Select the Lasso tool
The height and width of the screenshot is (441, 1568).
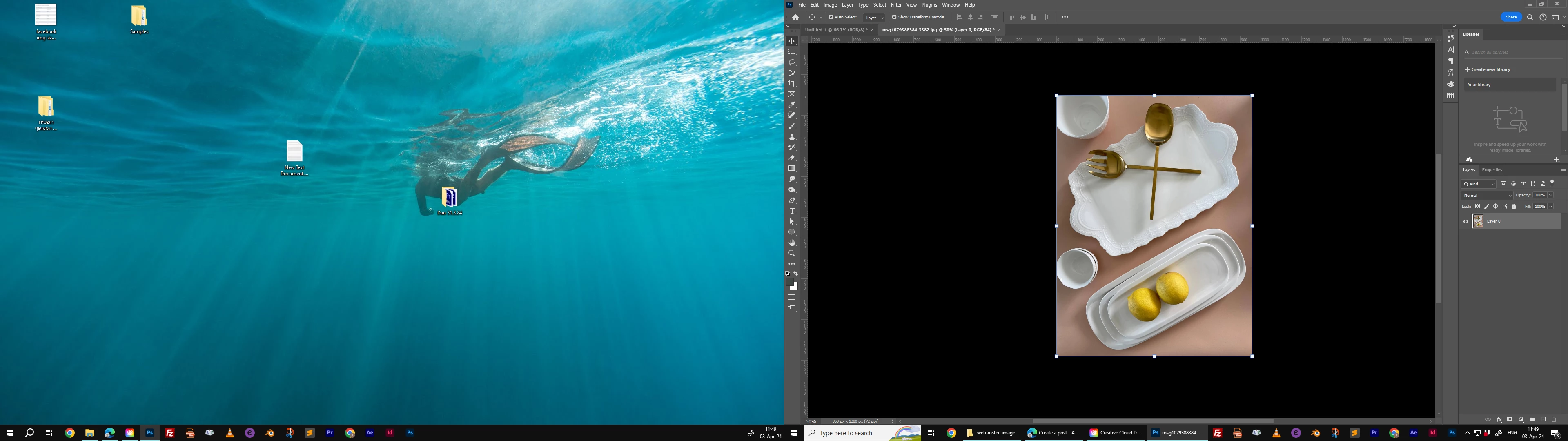point(792,62)
